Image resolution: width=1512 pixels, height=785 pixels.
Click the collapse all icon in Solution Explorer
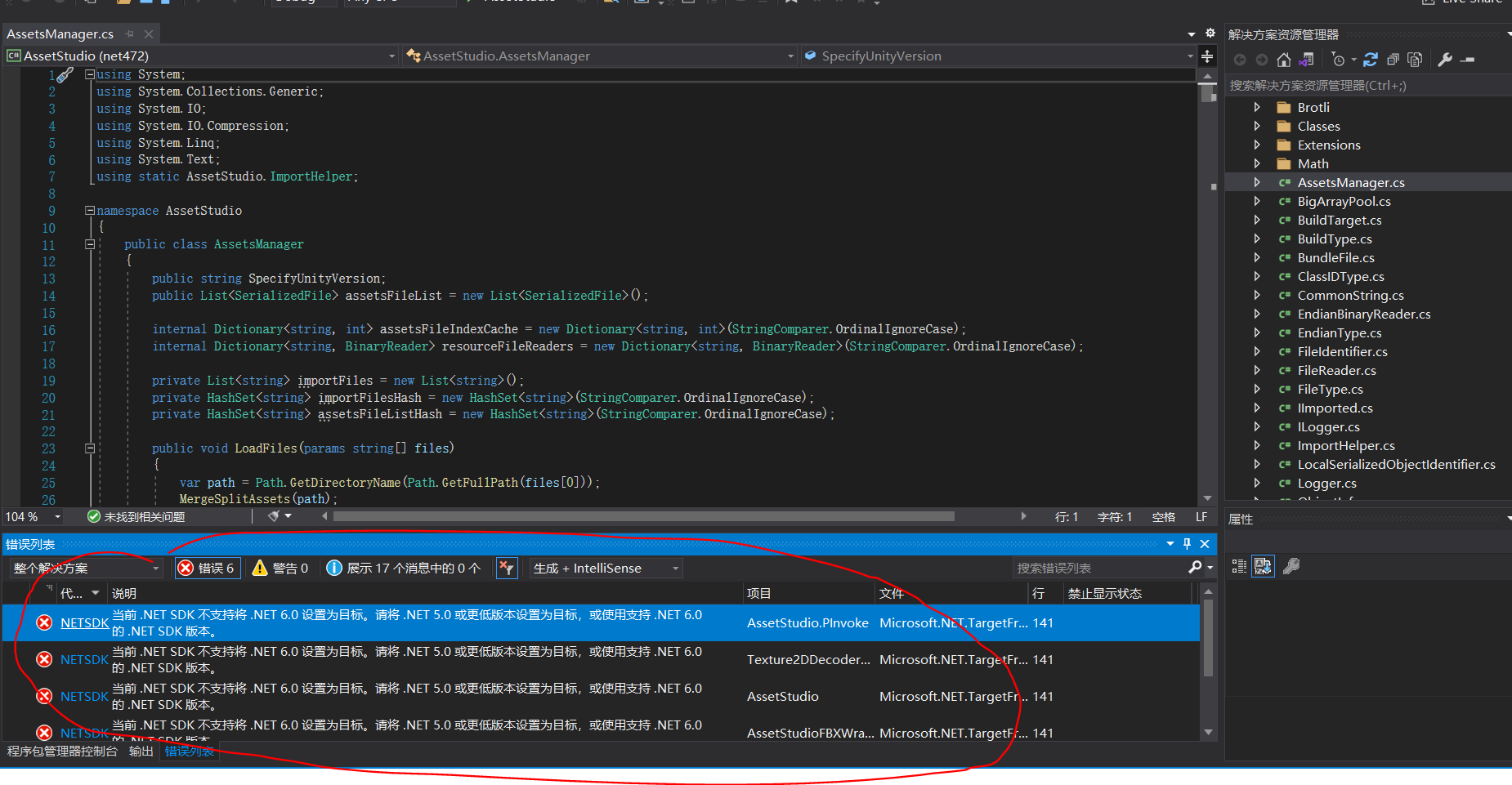(1393, 60)
